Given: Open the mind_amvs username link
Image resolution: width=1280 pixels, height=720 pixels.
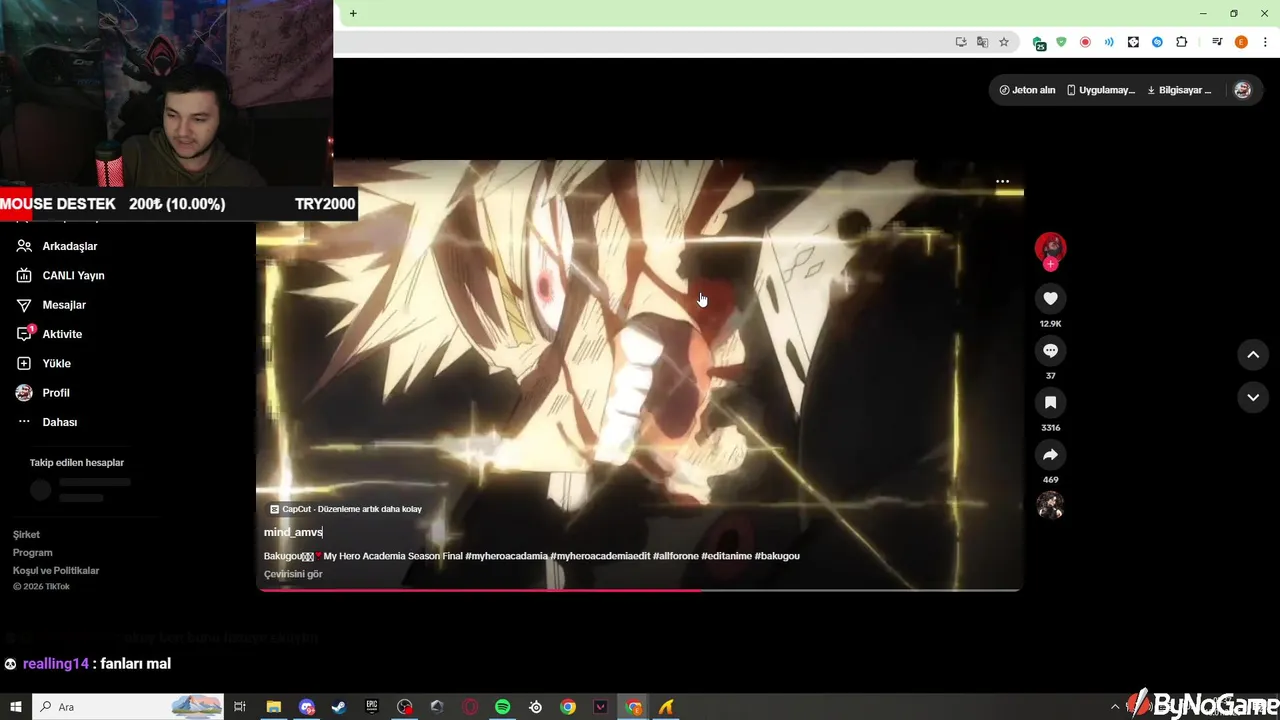Looking at the screenshot, I should 293,533.
